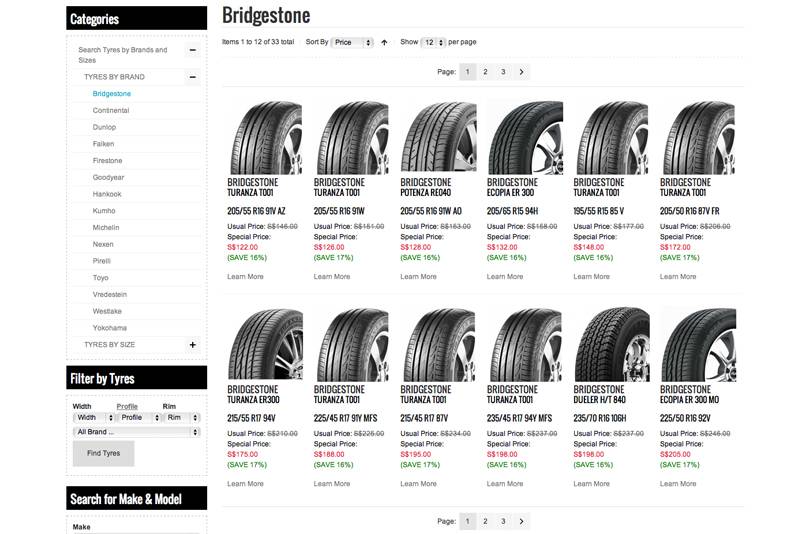Open the Show 12 per page dropdown
The image size is (800, 534).
pyautogui.click(x=433, y=42)
